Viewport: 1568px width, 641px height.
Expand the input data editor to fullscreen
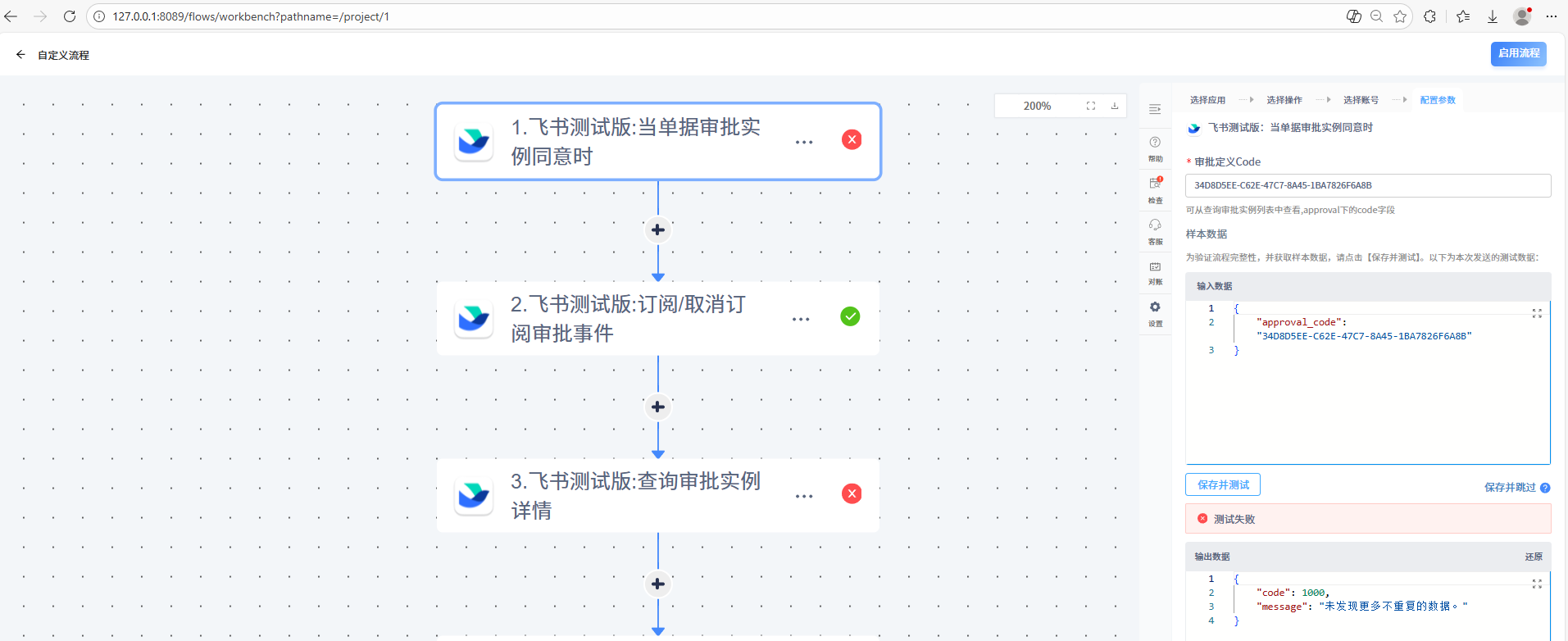point(1537,314)
